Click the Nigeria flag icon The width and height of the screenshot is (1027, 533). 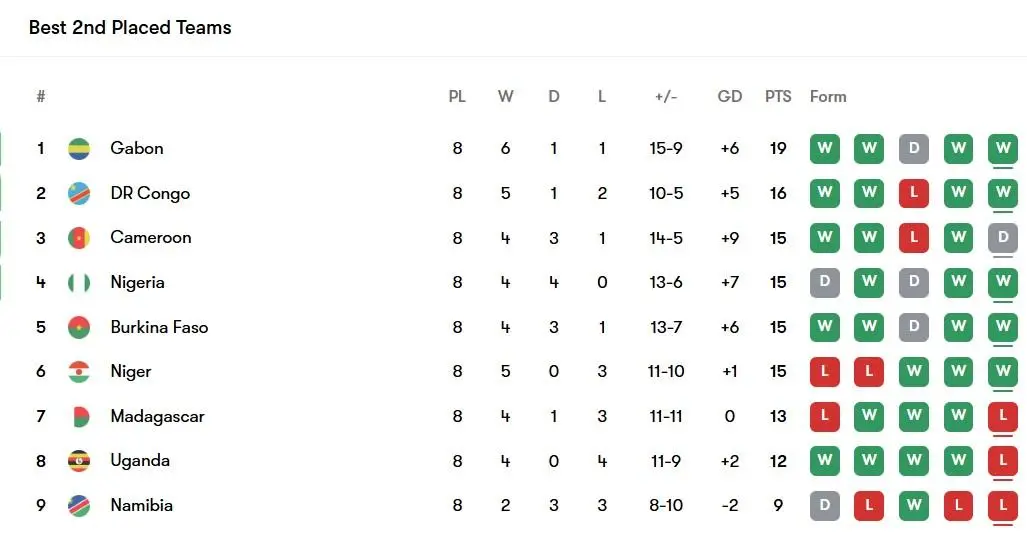click(x=79, y=283)
